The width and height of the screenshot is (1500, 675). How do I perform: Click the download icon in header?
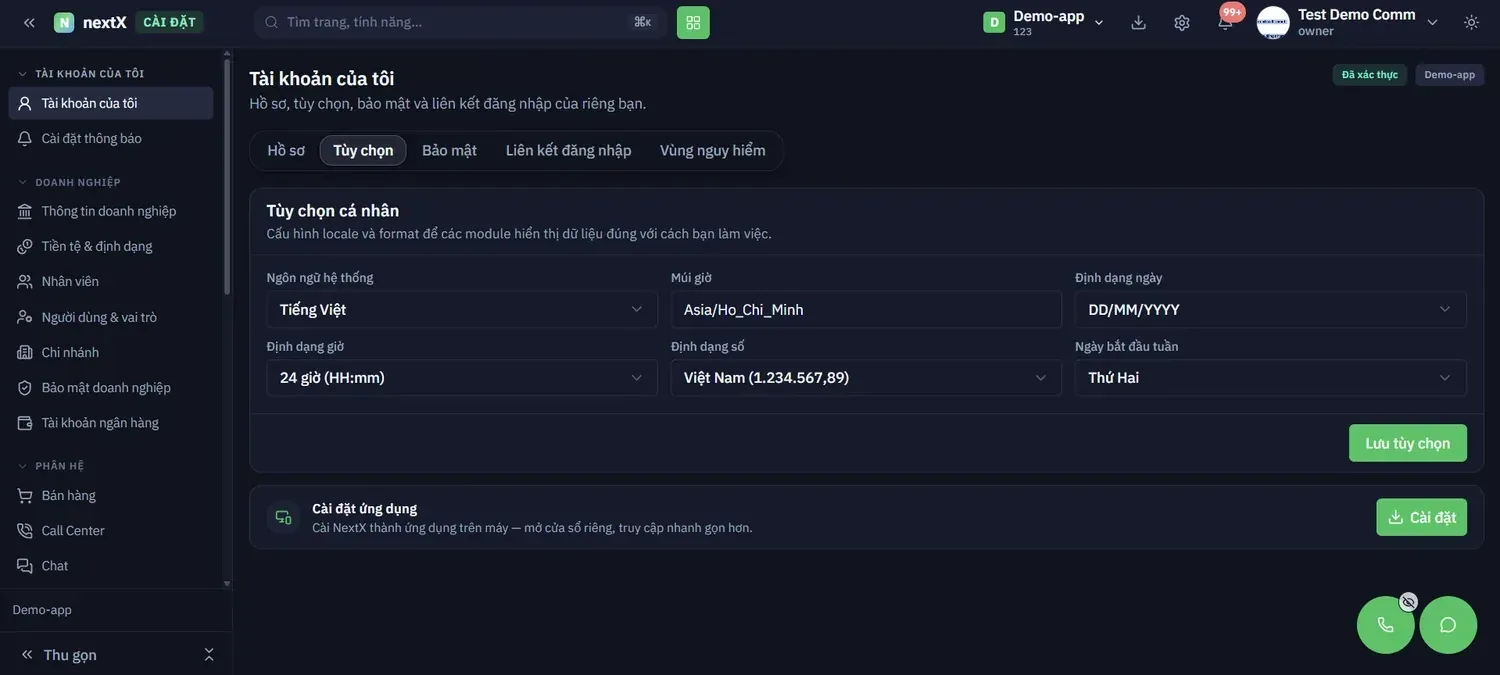[1138, 22]
